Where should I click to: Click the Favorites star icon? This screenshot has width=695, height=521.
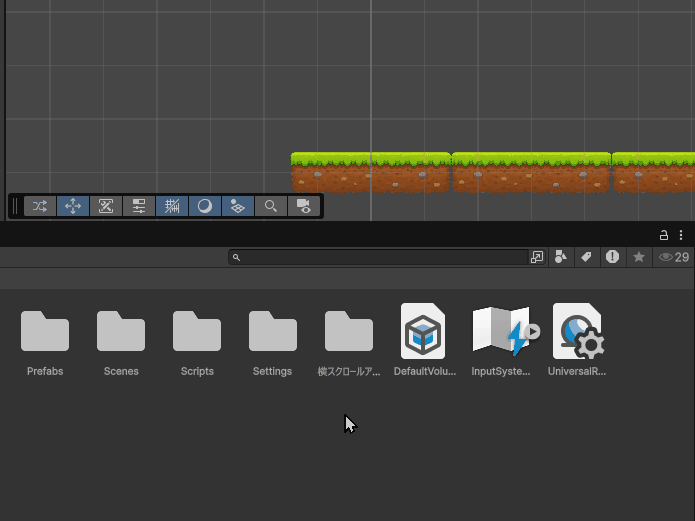639,257
